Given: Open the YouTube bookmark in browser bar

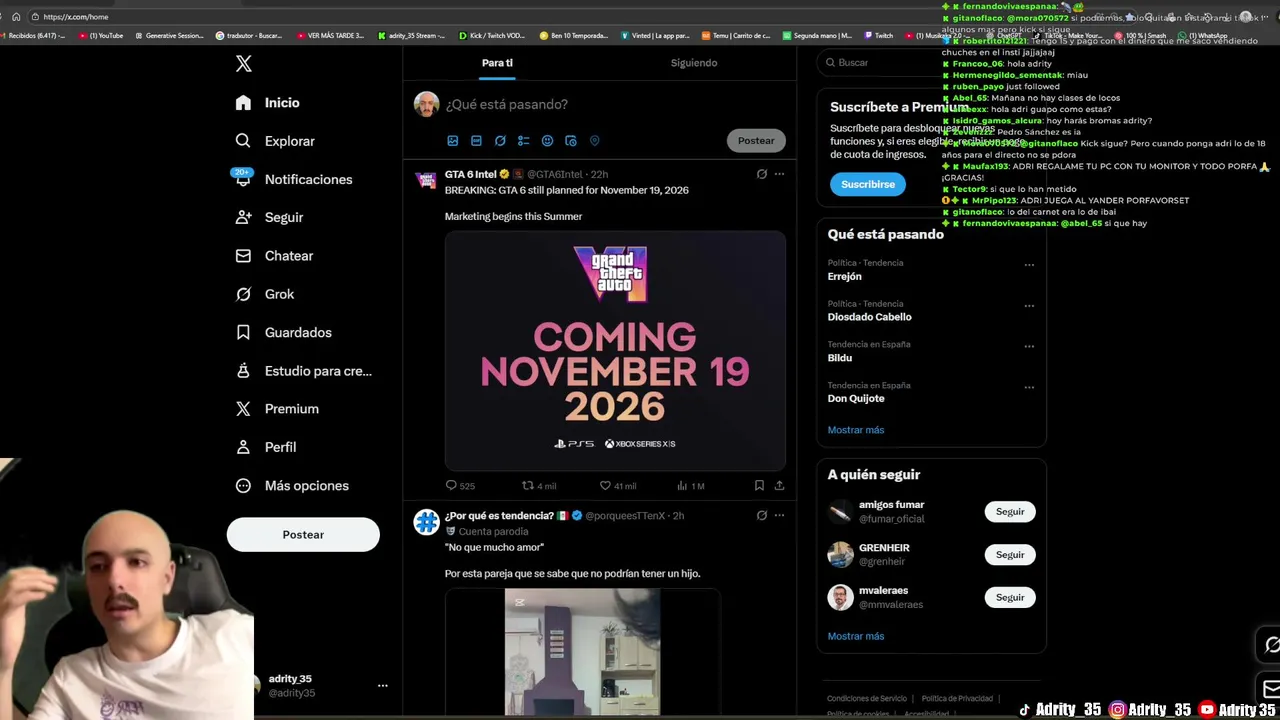Looking at the screenshot, I should point(101,36).
